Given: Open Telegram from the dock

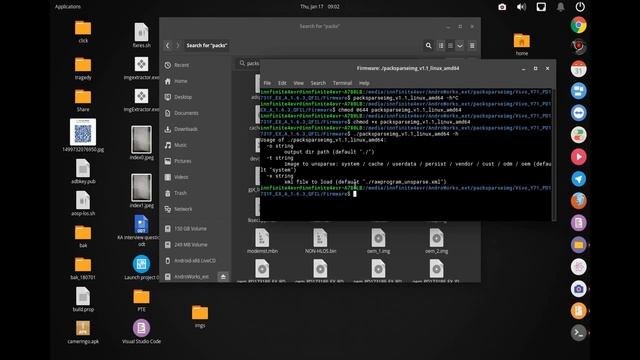Looking at the screenshot, I should (578, 179).
